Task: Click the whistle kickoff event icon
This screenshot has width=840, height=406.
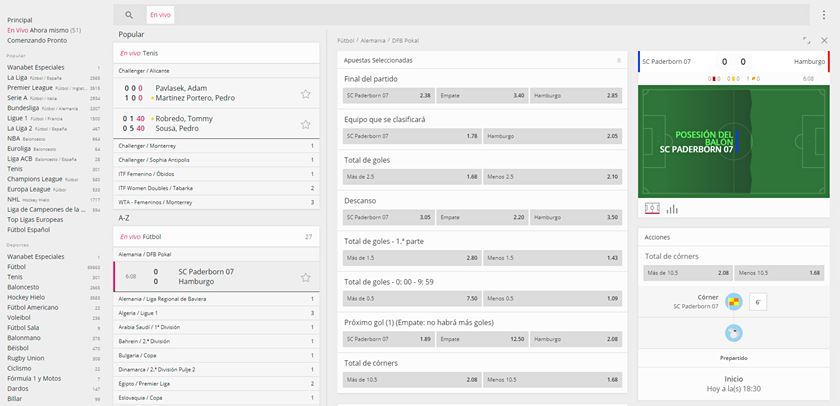Action: click(733, 333)
